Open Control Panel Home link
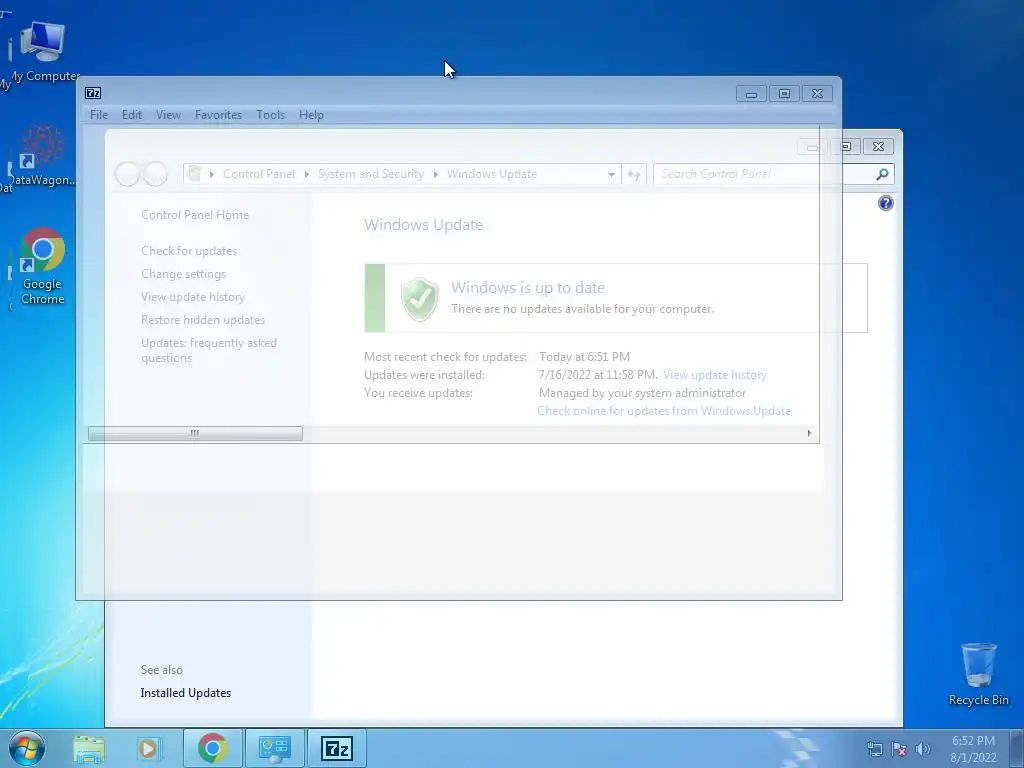1024x768 pixels. pyautogui.click(x=195, y=215)
